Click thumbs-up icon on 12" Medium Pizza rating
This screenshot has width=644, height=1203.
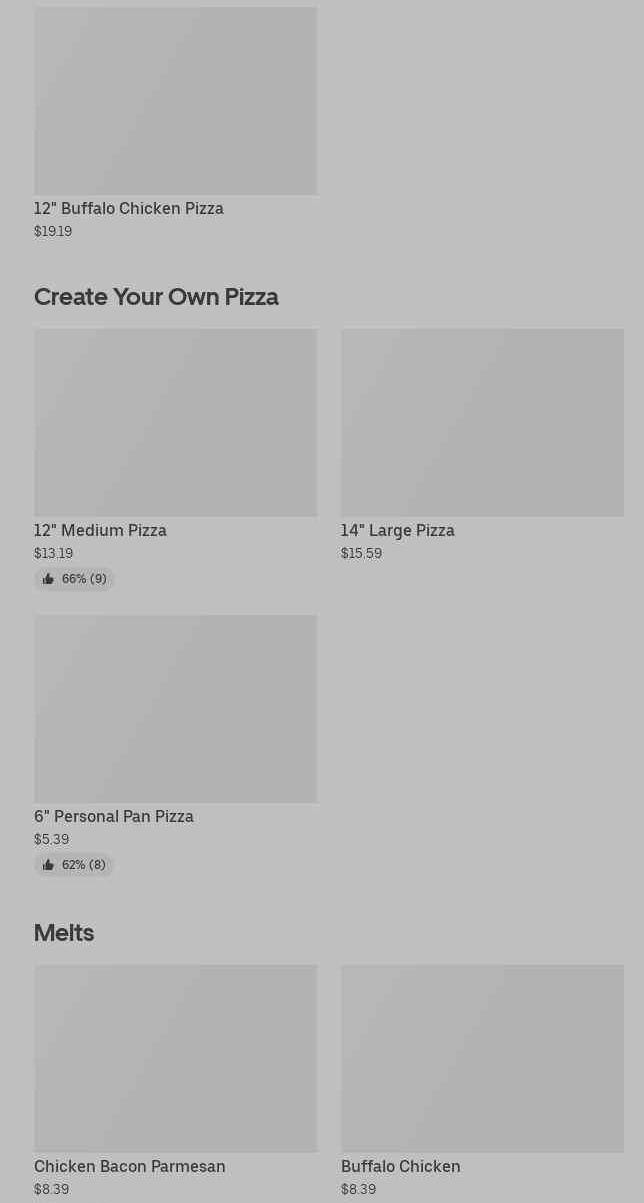(48, 579)
